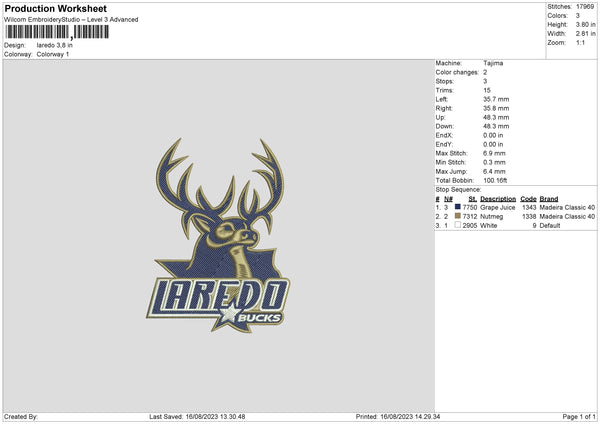Click "Wilcom EmbroideryStudio – Level 3 Advanced" text

coord(71,20)
